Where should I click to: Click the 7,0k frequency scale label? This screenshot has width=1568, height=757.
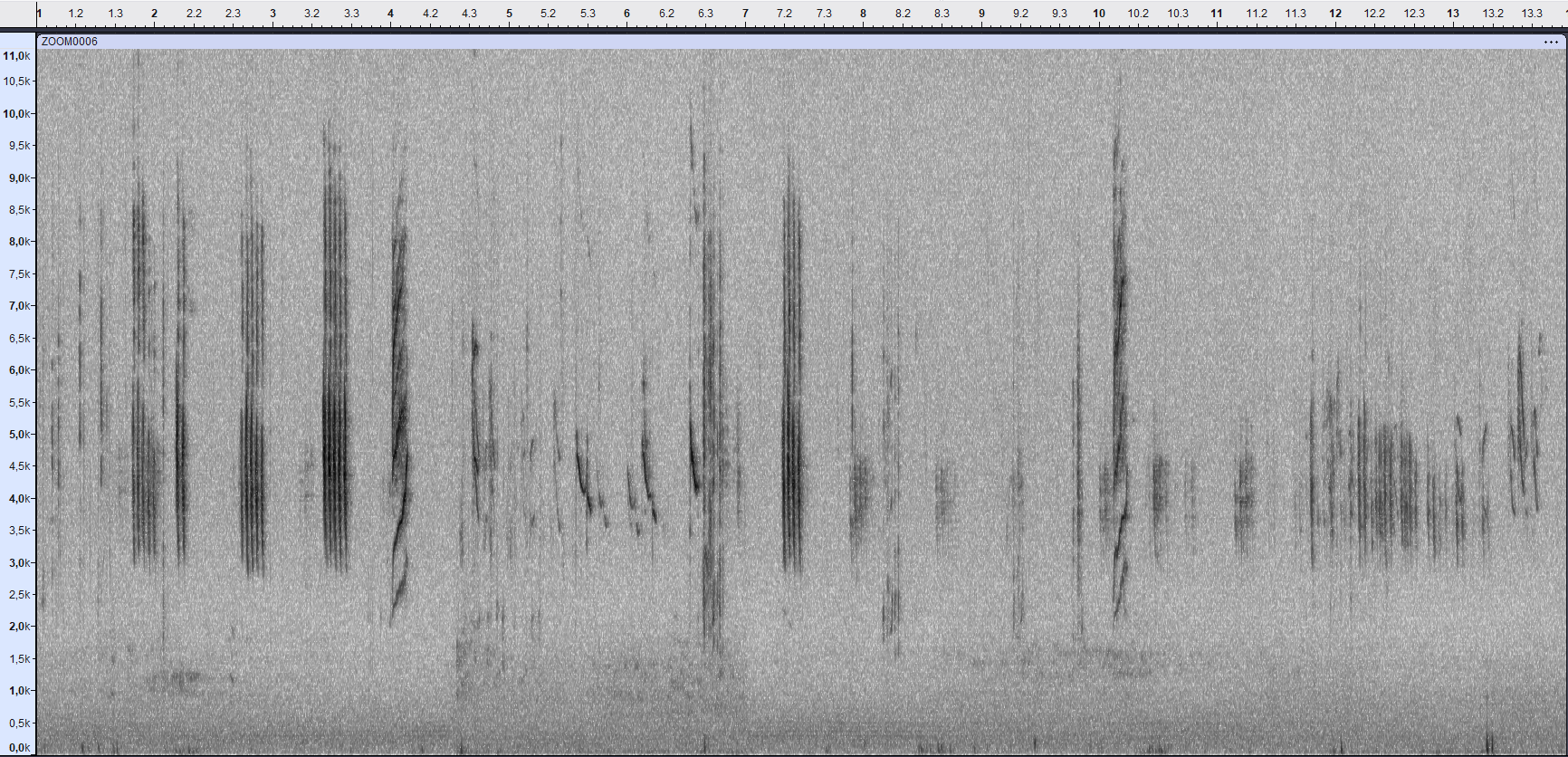tap(19, 306)
